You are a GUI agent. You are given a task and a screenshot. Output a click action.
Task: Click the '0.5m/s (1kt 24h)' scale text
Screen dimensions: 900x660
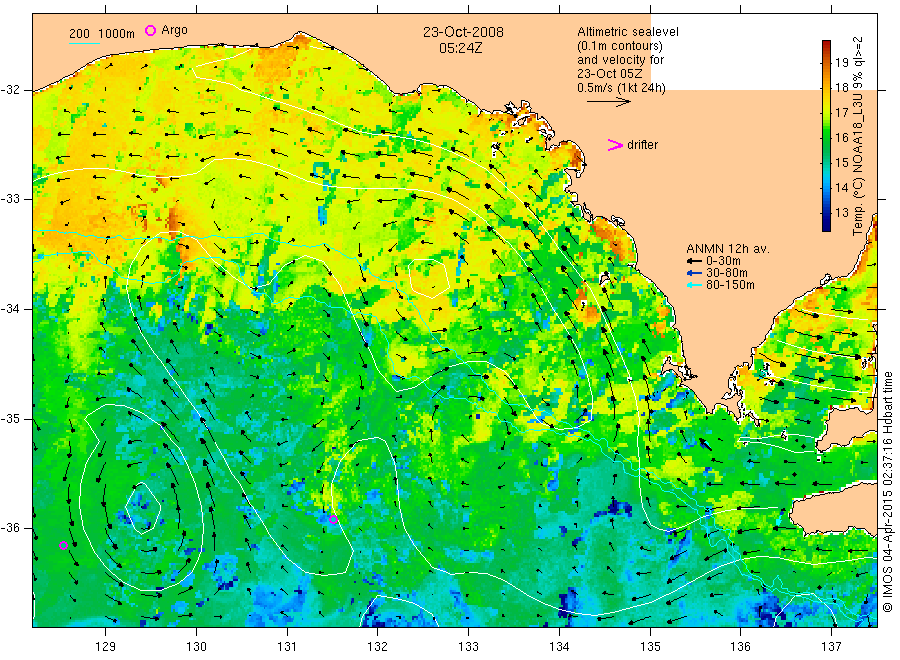pos(622,88)
